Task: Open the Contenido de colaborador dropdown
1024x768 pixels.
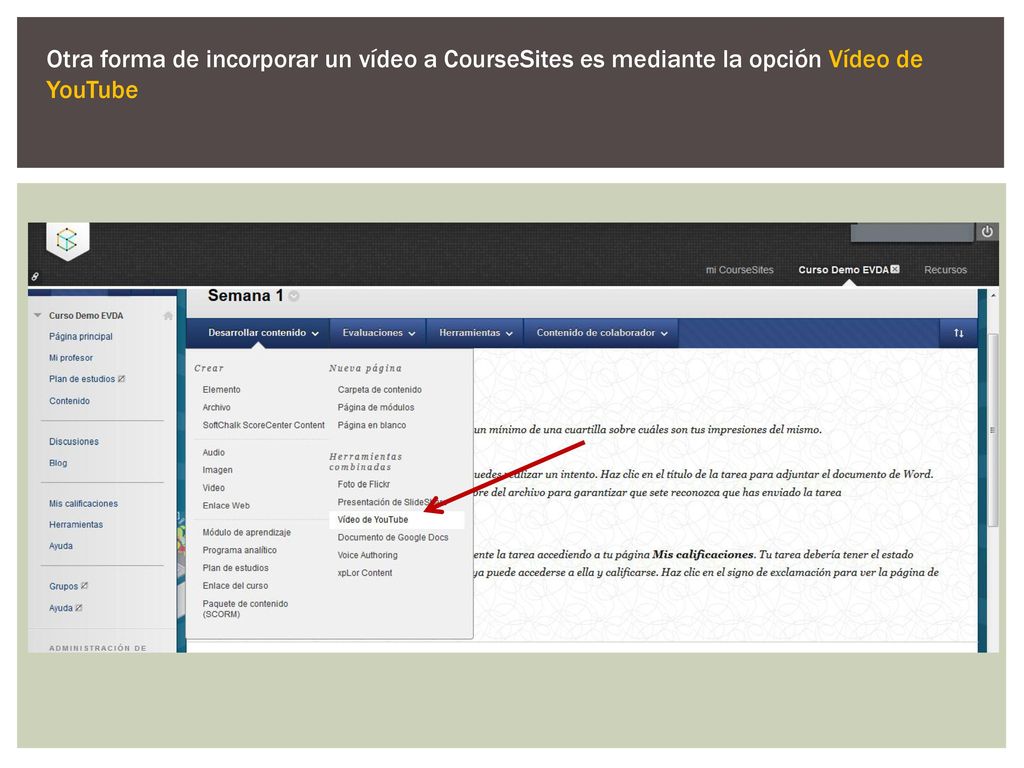Action: [x=601, y=333]
